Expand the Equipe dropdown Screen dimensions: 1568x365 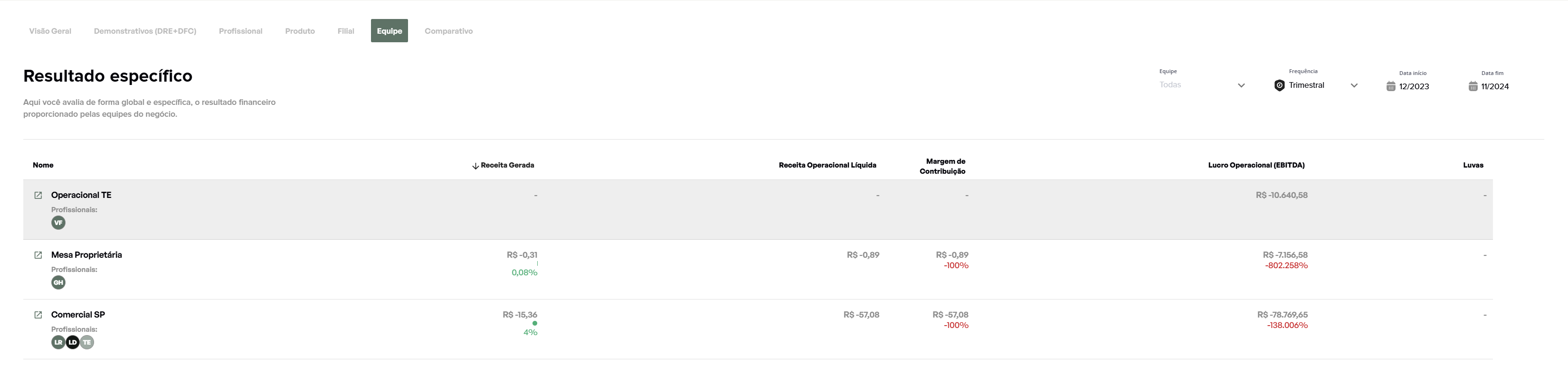1241,85
